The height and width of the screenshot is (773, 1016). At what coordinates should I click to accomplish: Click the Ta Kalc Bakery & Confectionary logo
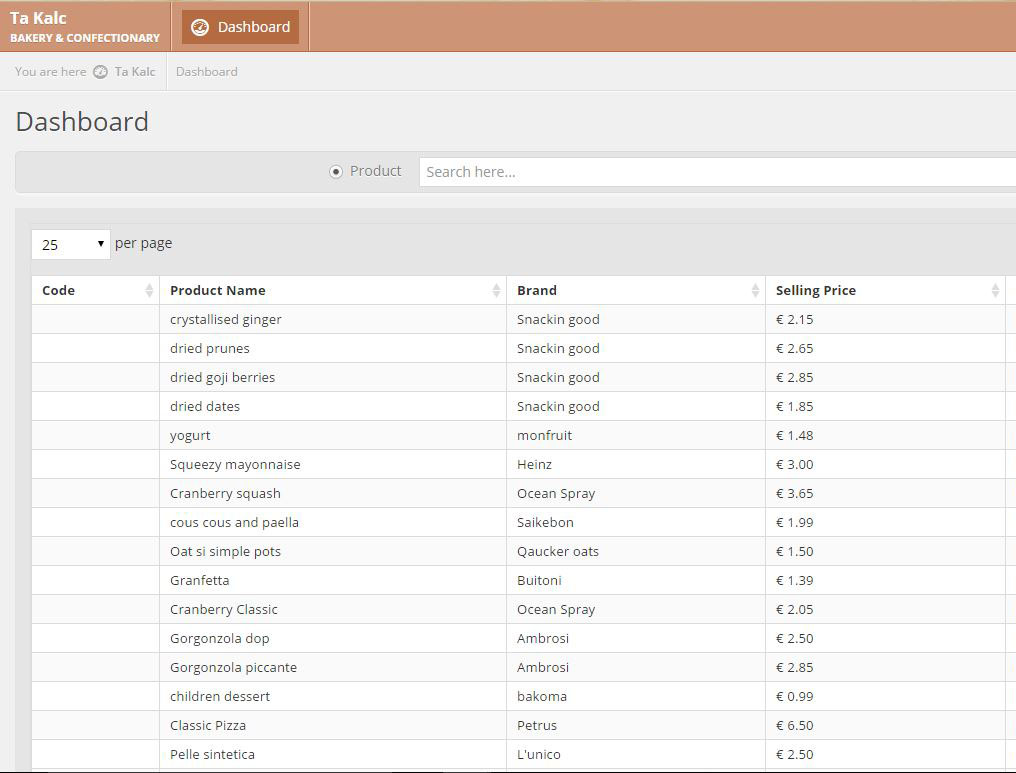pos(84,27)
